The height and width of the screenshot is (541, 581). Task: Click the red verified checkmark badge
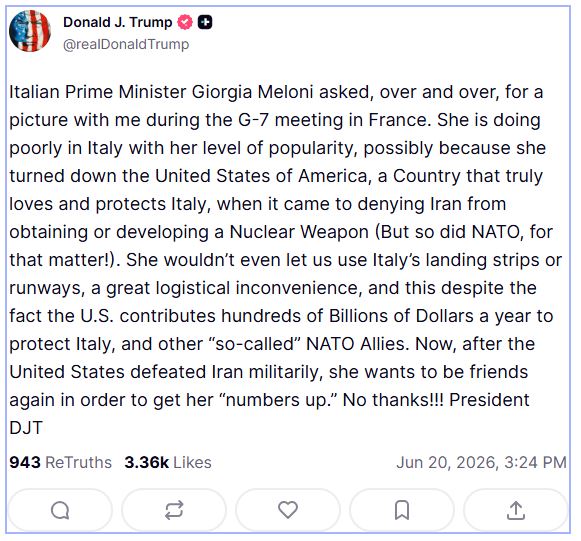(x=185, y=22)
